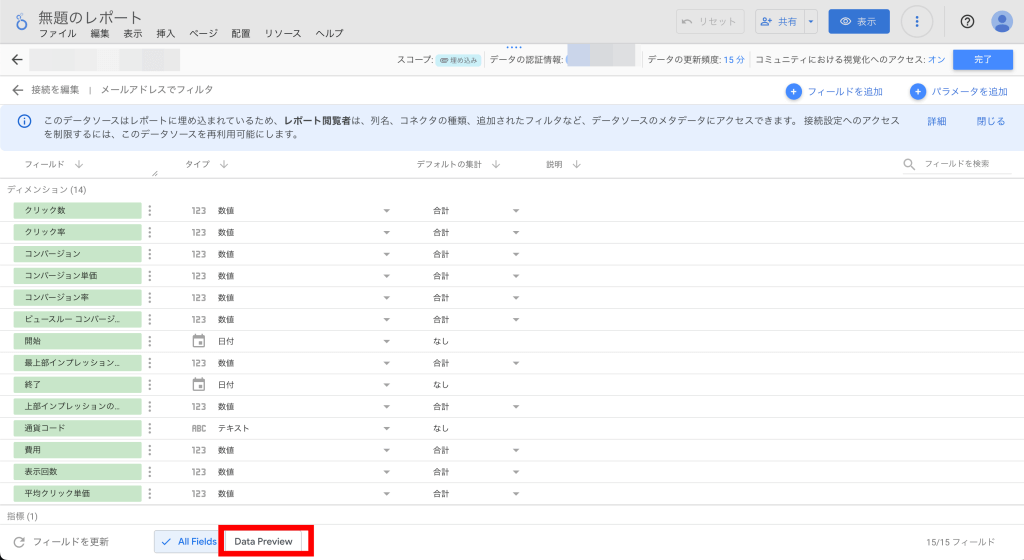Toggle コミュニティにおける視覚化へのアクセス オン setting
The width and height of the screenshot is (1024, 560).
(x=936, y=59)
